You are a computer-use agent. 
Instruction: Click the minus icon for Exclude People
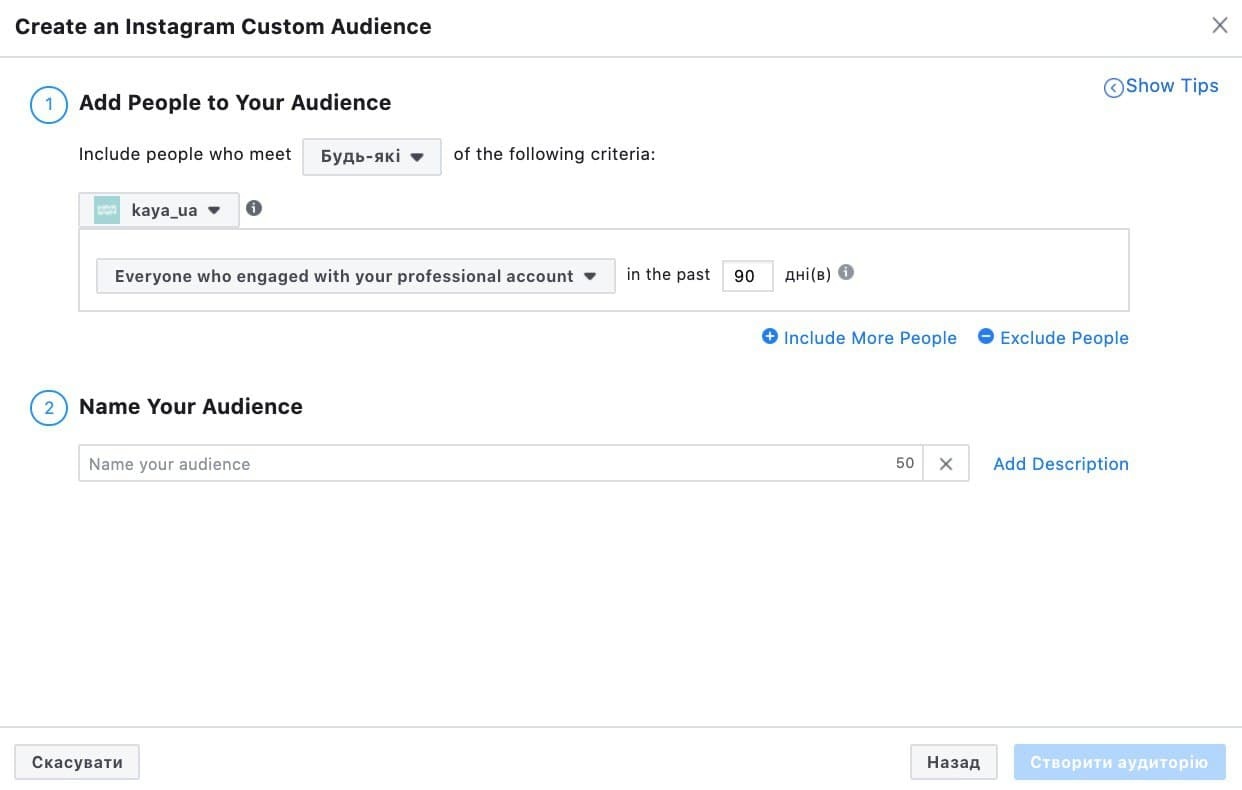986,337
